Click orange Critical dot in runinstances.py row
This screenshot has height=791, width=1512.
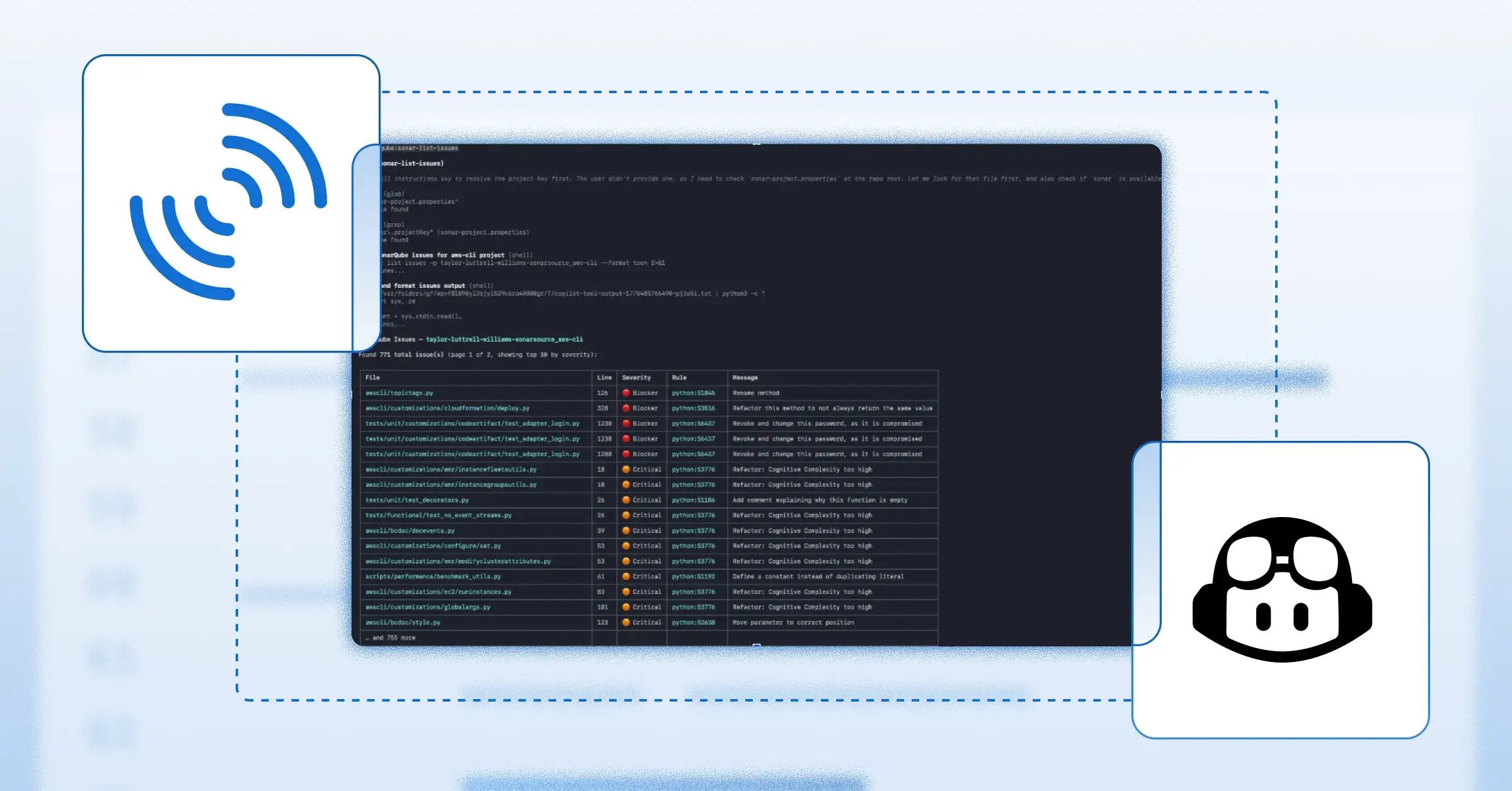point(626,592)
